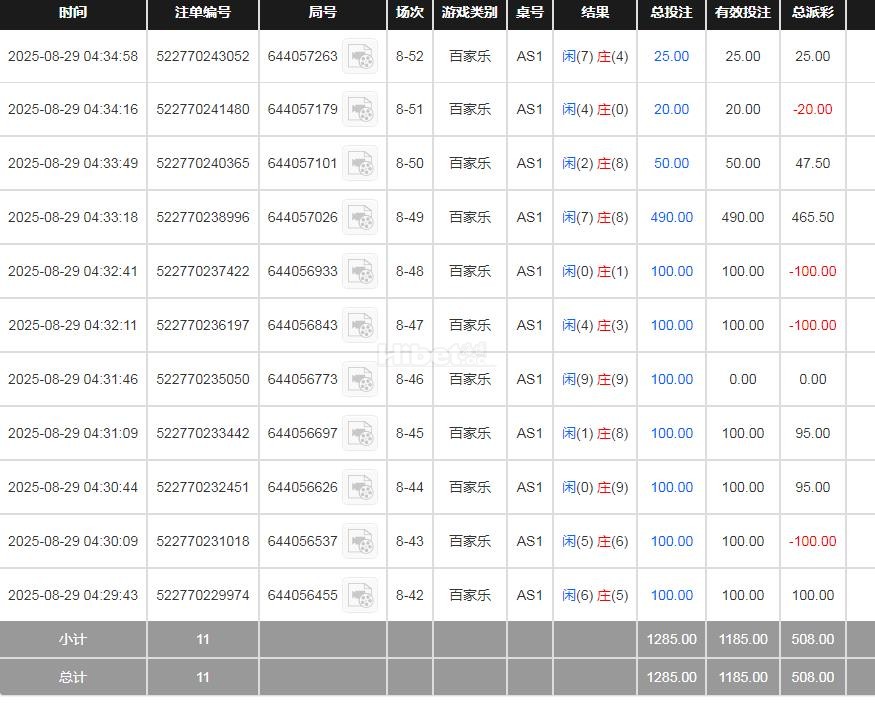Open the 490.00 total bet amount link
Screen dimensions: 875x708
(671, 218)
